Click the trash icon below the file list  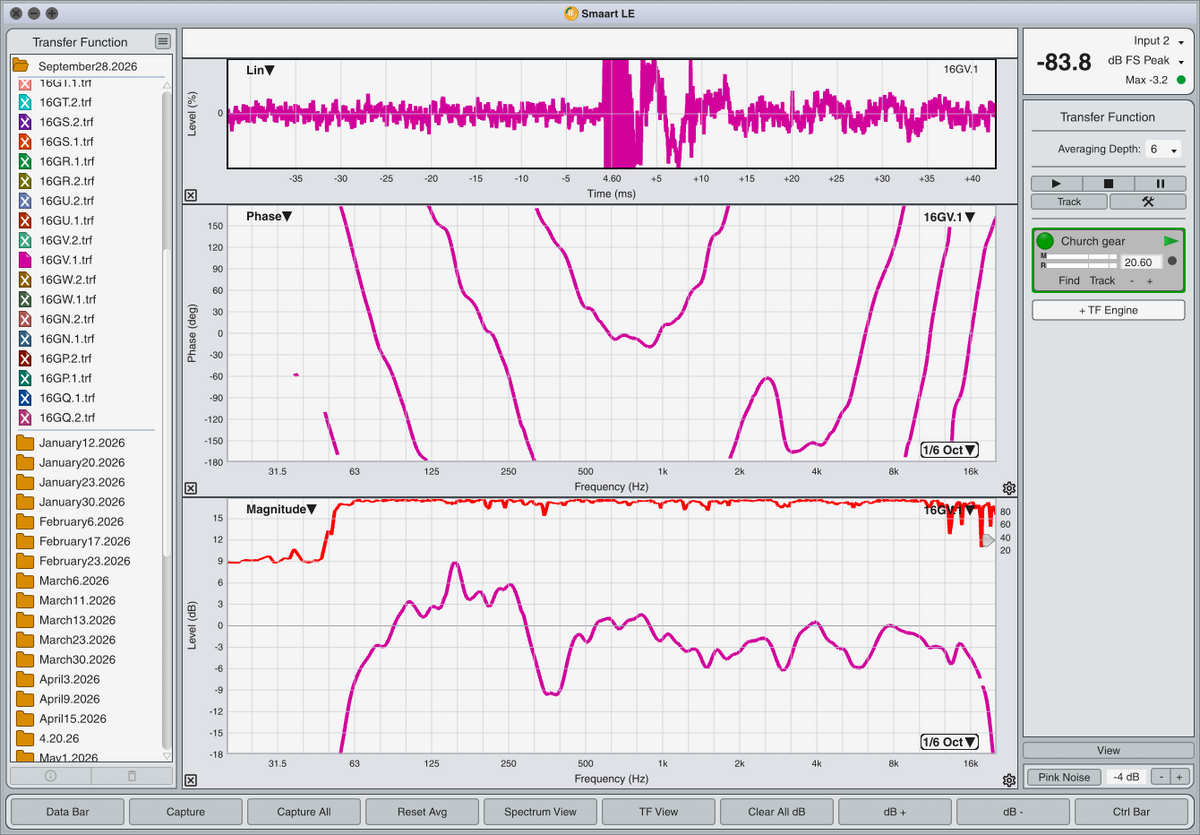point(131,776)
